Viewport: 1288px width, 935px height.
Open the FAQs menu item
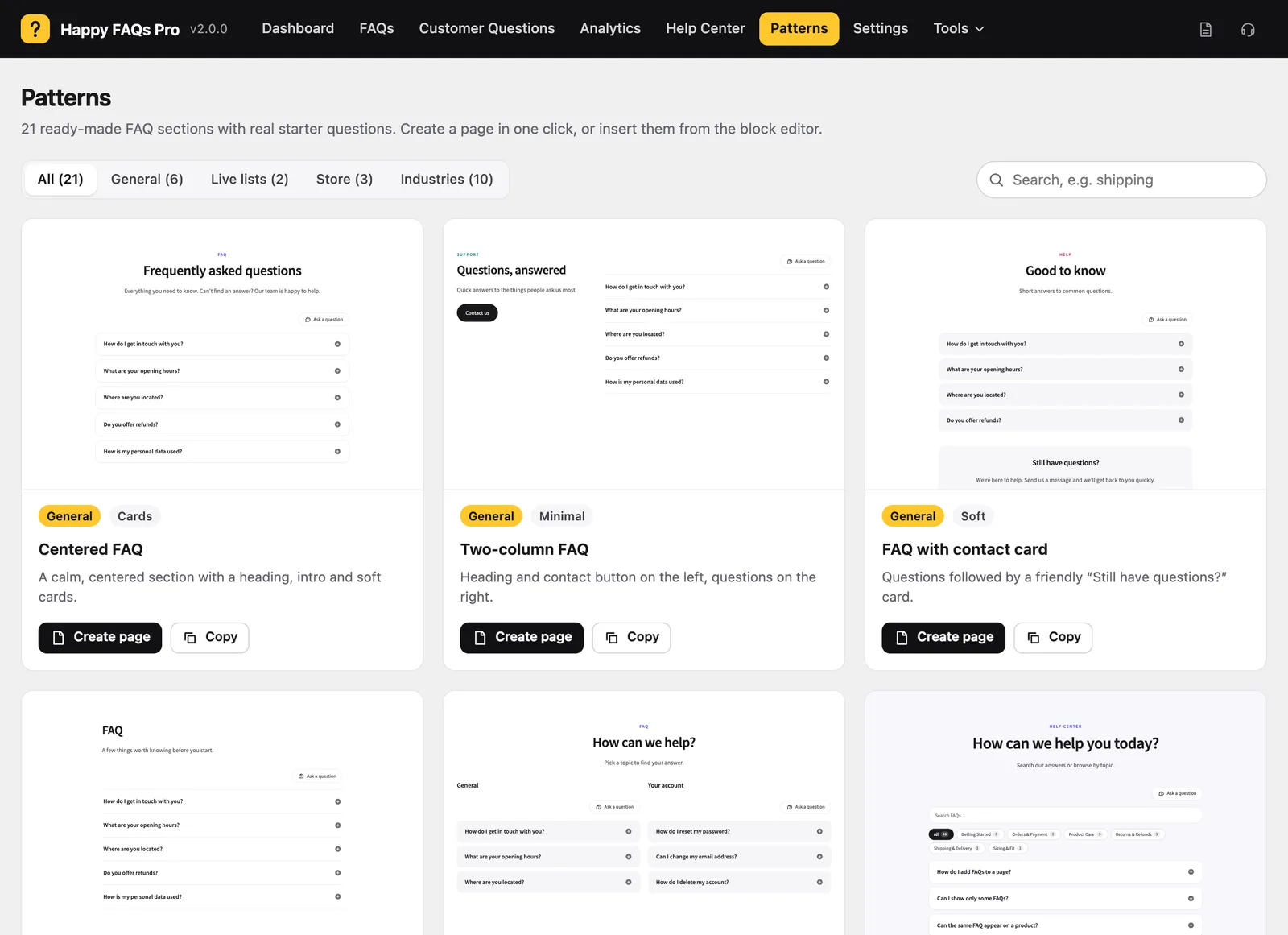point(377,29)
